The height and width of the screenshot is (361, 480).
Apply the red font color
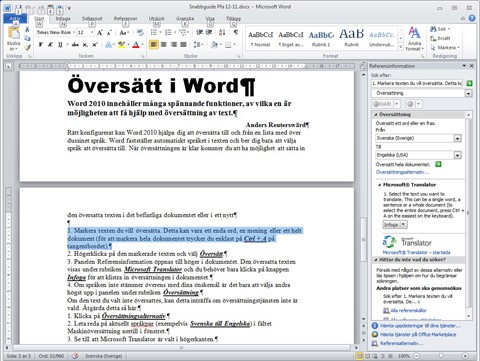point(136,44)
